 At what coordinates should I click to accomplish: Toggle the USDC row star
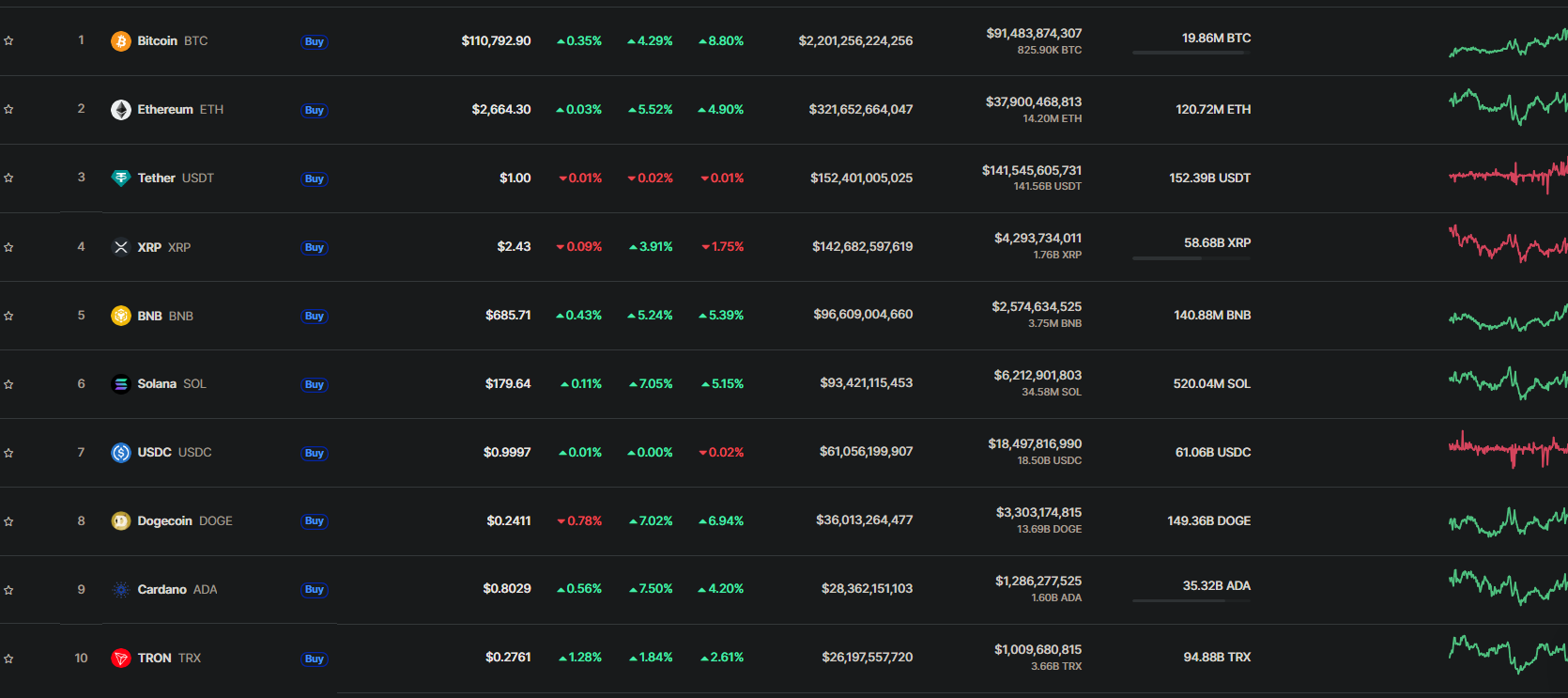(x=8, y=453)
